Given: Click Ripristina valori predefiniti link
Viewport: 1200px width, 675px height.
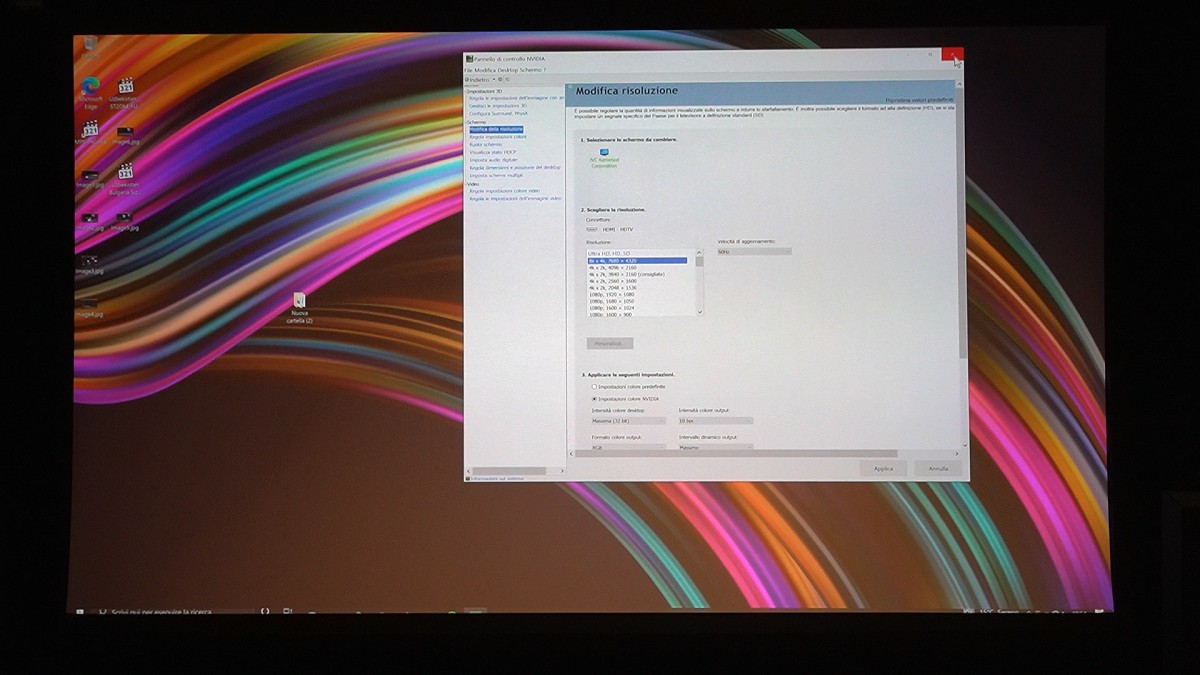Looking at the screenshot, I should coord(919,100).
